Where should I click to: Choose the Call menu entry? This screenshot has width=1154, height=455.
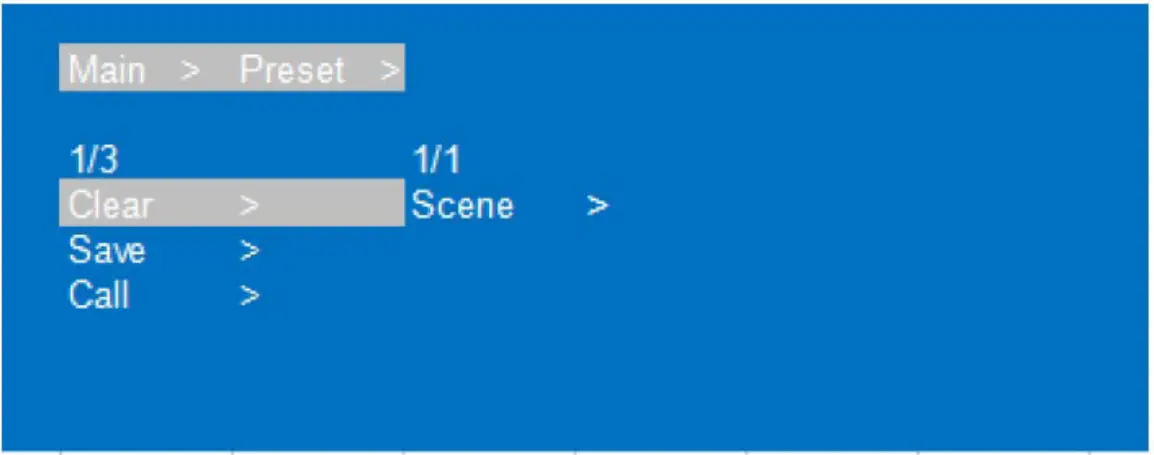[98, 296]
